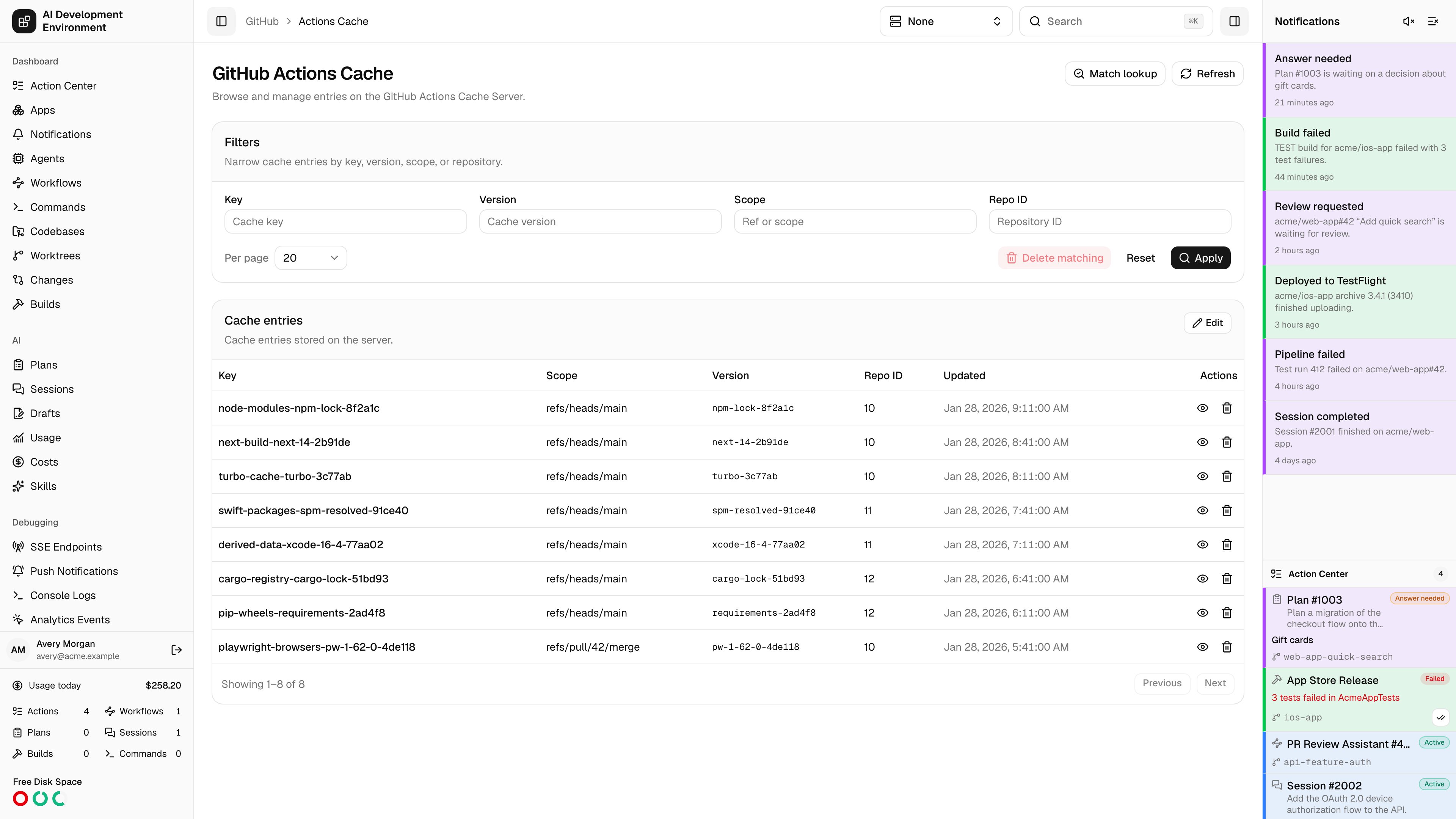The height and width of the screenshot is (819, 1456).
Task: Refresh the cache entries list
Action: (1207, 74)
